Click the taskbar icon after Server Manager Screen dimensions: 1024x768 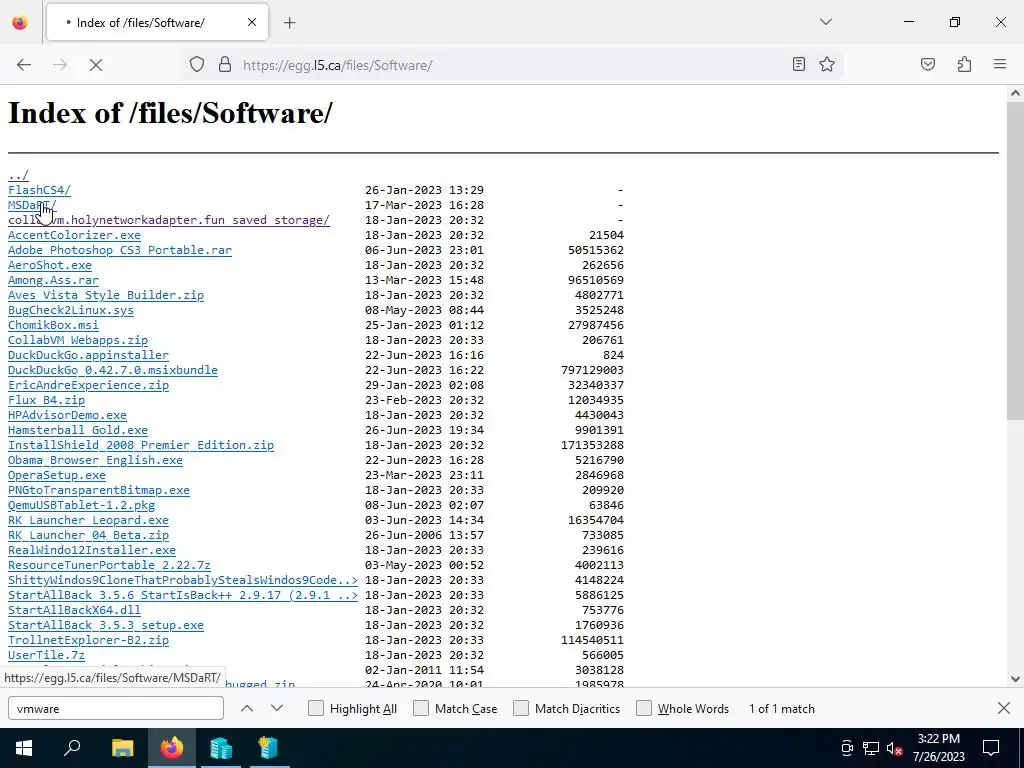click(268, 748)
